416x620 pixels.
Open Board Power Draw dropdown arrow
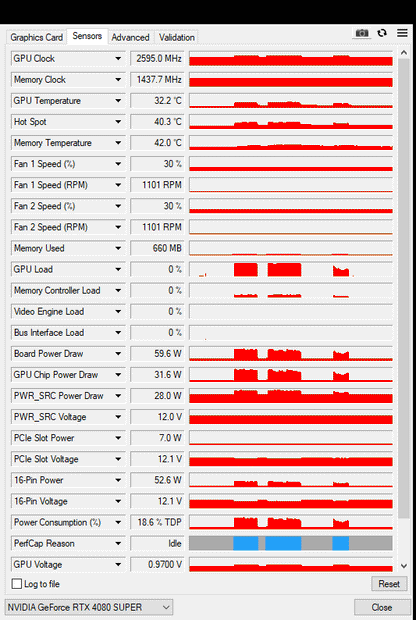tap(118, 354)
